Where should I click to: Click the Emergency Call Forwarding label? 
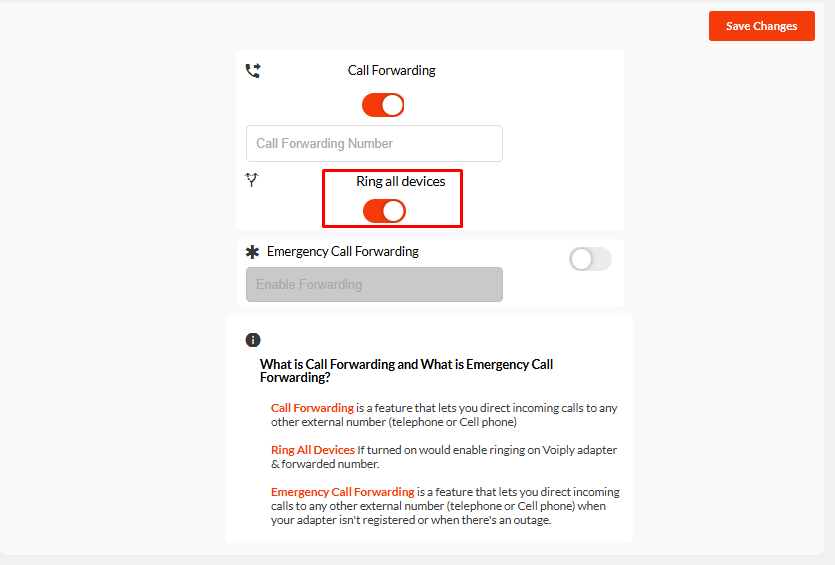pyautogui.click(x=343, y=251)
